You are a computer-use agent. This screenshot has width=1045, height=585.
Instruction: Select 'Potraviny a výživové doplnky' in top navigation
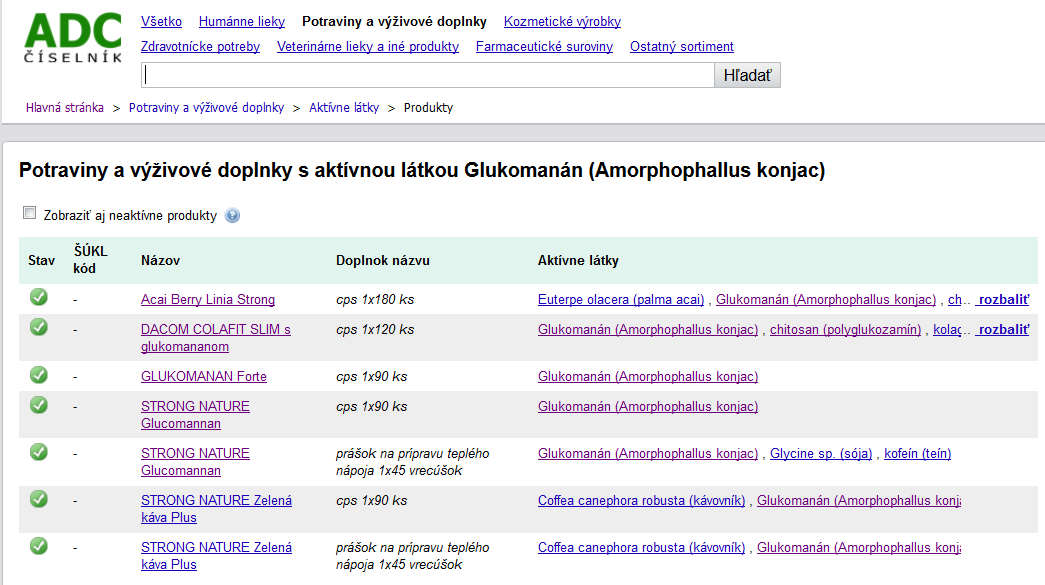pyautogui.click(x=395, y=21)
